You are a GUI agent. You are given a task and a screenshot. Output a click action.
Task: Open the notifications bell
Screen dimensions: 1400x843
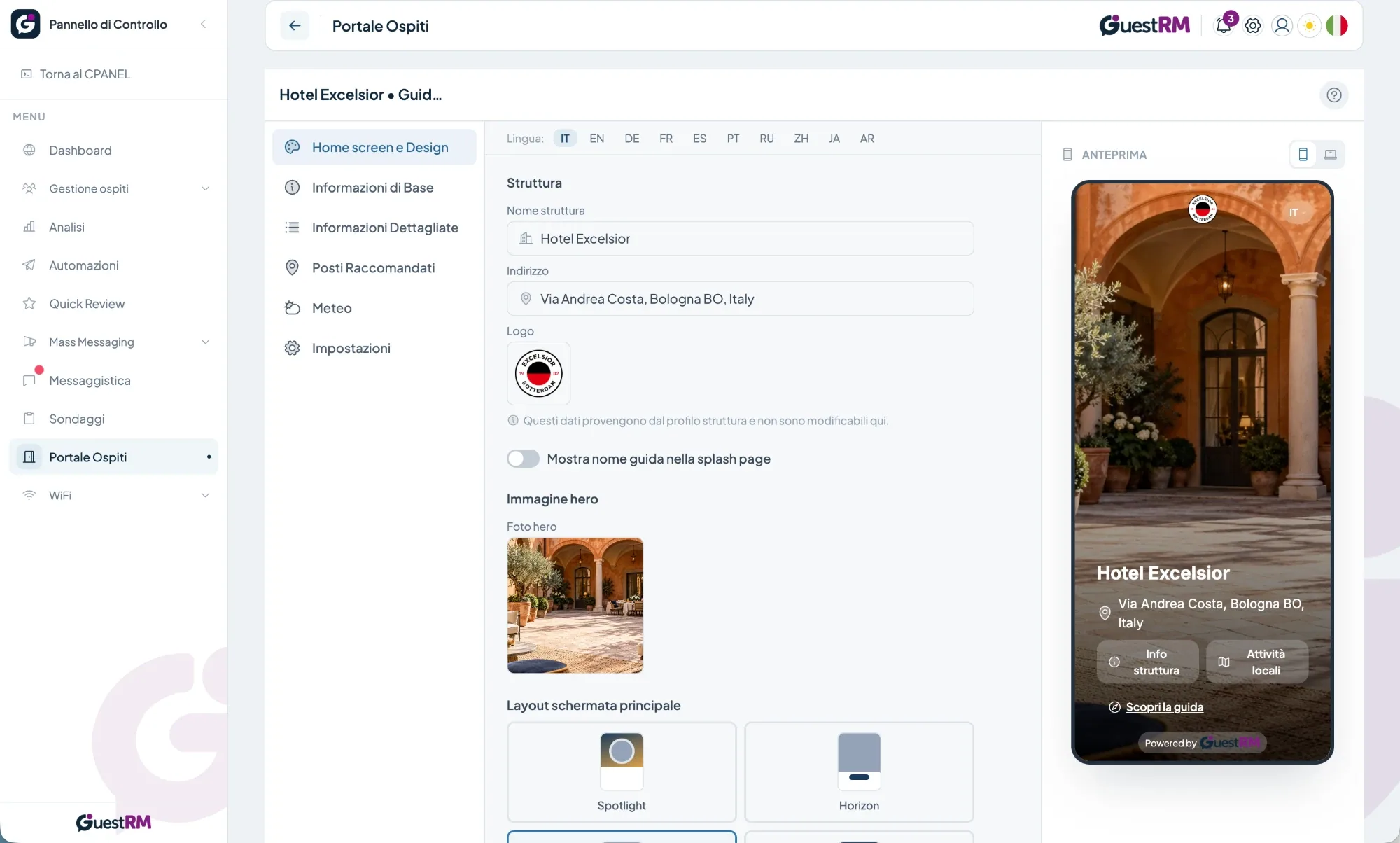(x=1224, y=26)
